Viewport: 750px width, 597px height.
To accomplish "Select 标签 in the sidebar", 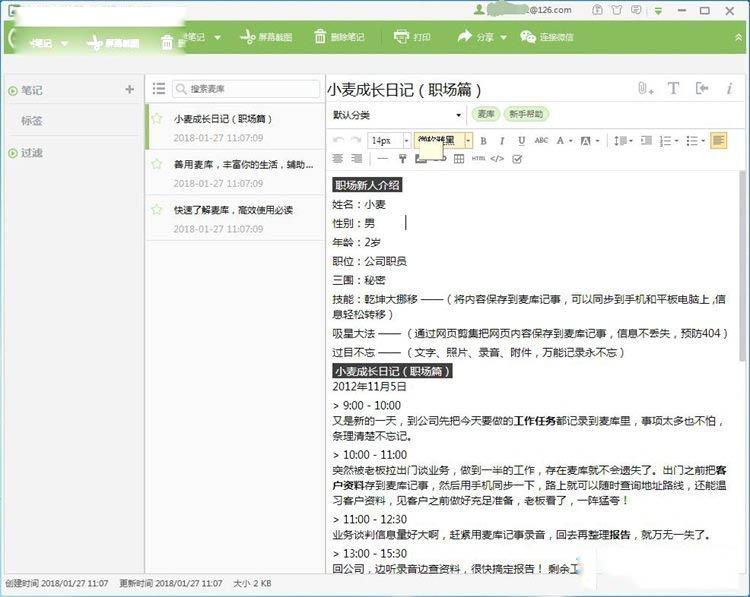I will click(32, 121).
